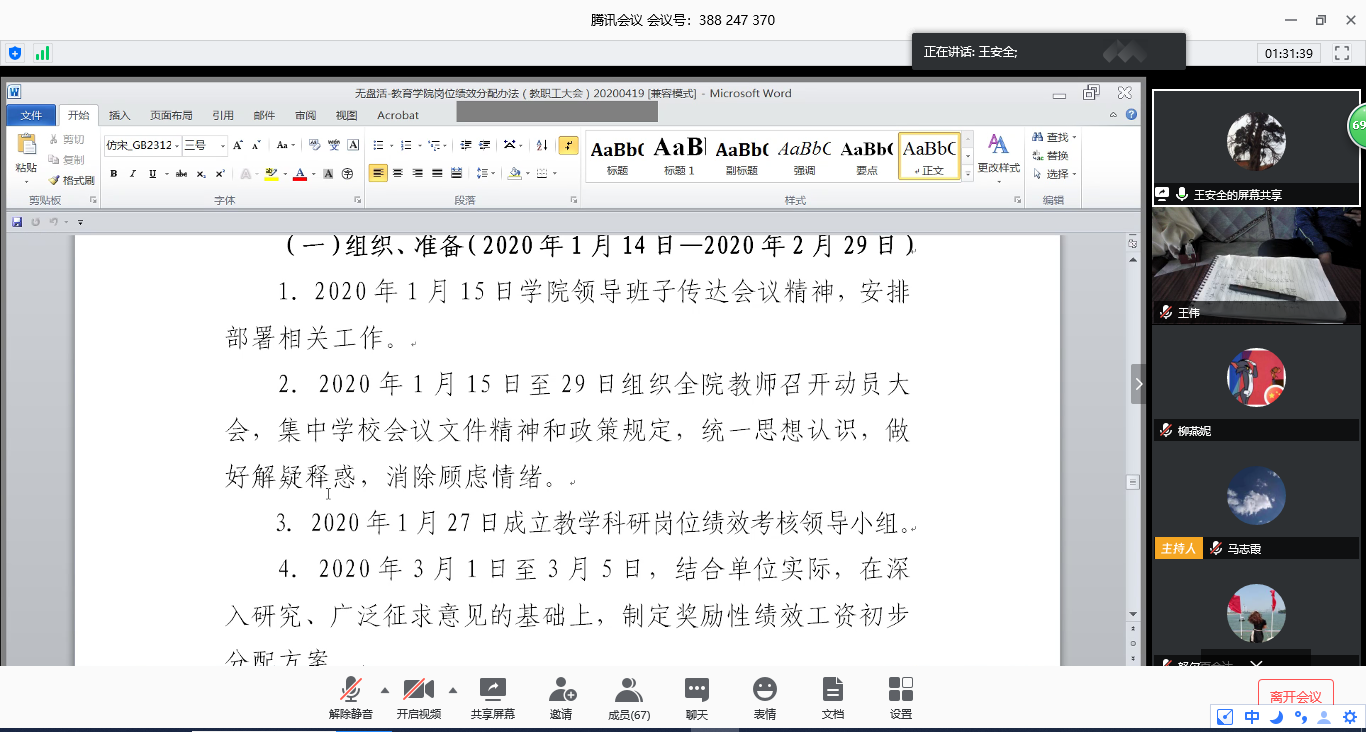Select 马志霞 participant video thumbnail

(1256, 497)
